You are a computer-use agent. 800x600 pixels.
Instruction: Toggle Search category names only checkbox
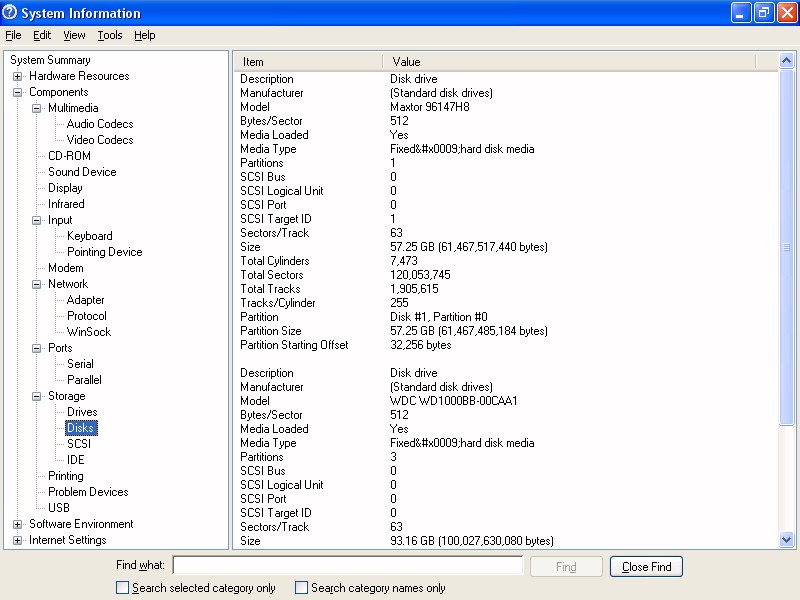point(301,588)
